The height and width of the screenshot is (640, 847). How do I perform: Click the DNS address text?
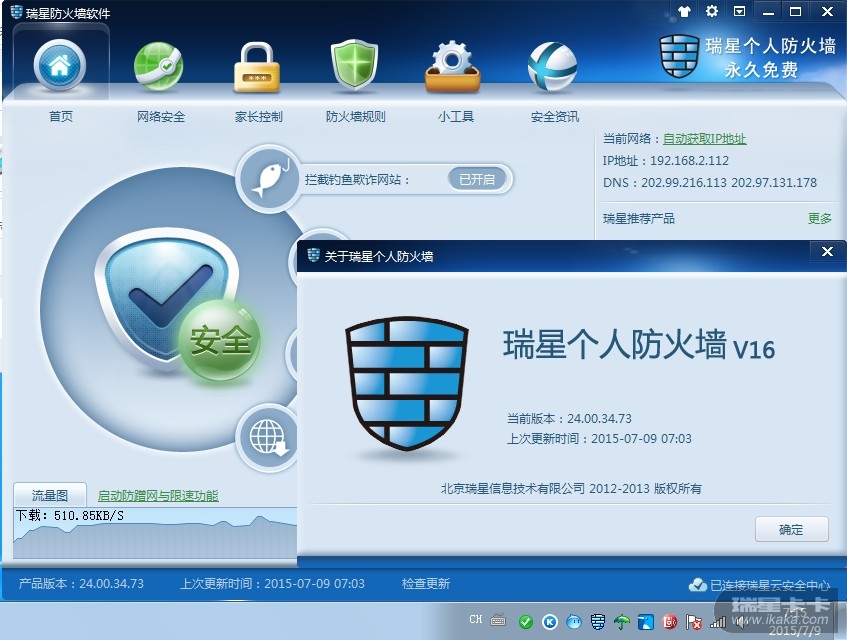(x=710, y=182)
